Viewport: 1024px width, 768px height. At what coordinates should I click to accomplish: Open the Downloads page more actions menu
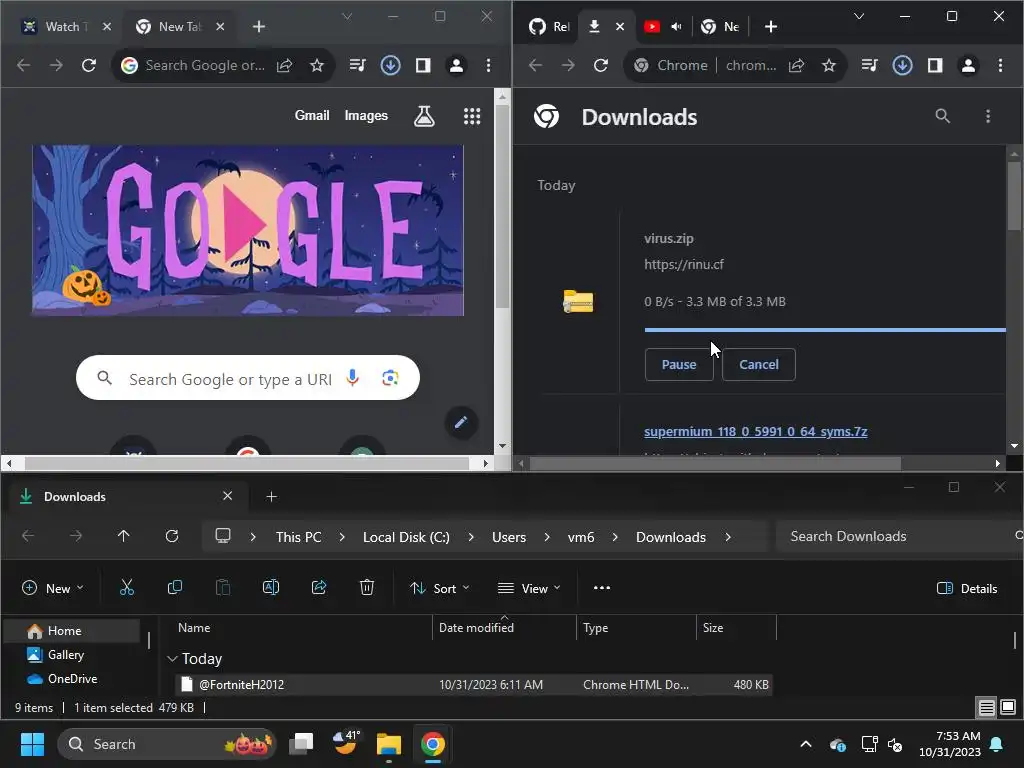click(x=988, y=116)
